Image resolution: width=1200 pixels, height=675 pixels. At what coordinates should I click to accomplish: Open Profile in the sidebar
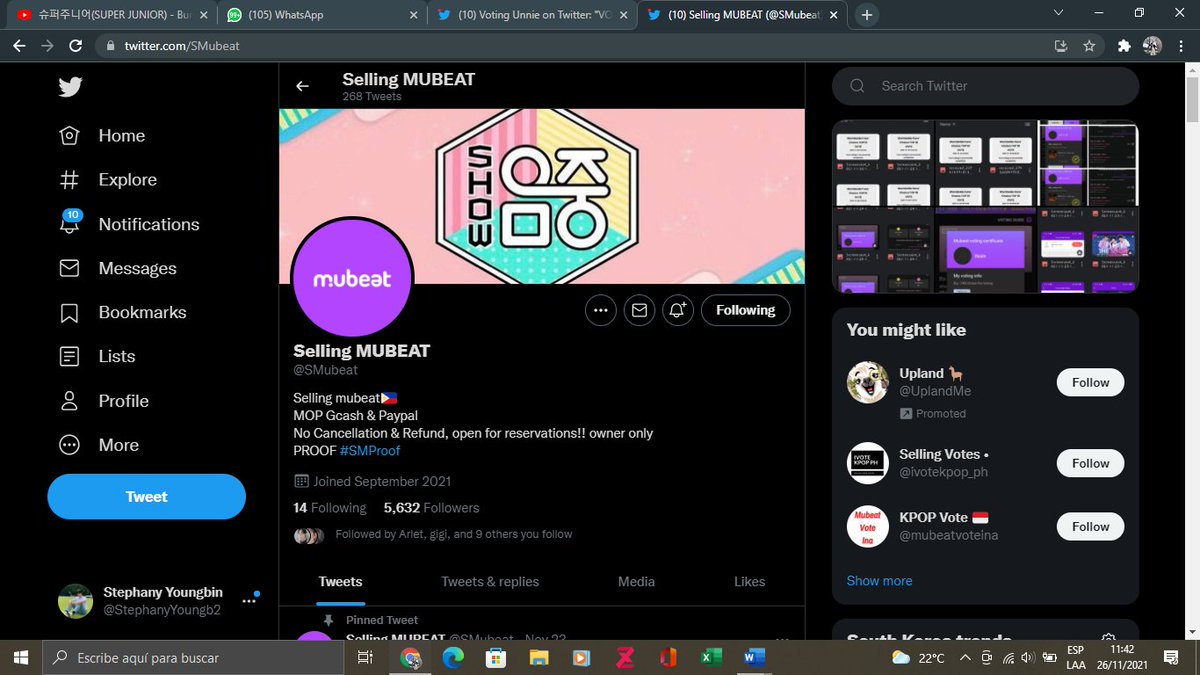(104, 401)
